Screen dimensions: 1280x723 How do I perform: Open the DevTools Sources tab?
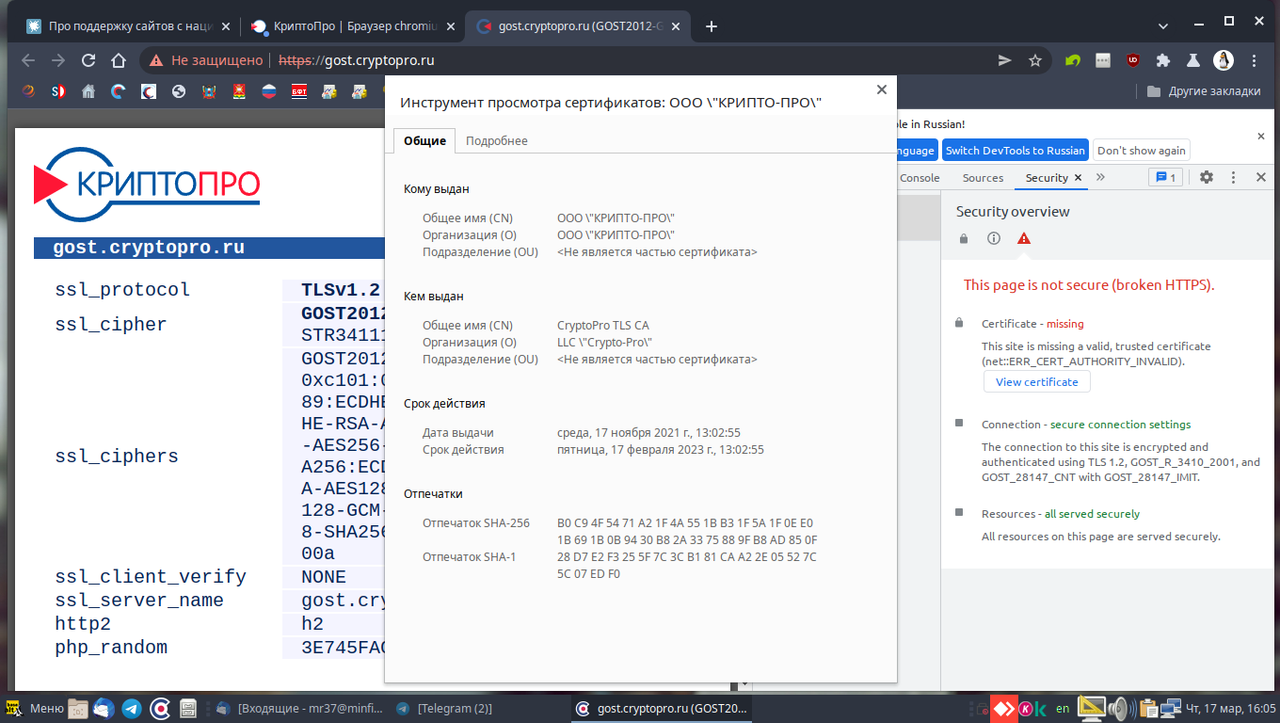click(x=983, y=177)
